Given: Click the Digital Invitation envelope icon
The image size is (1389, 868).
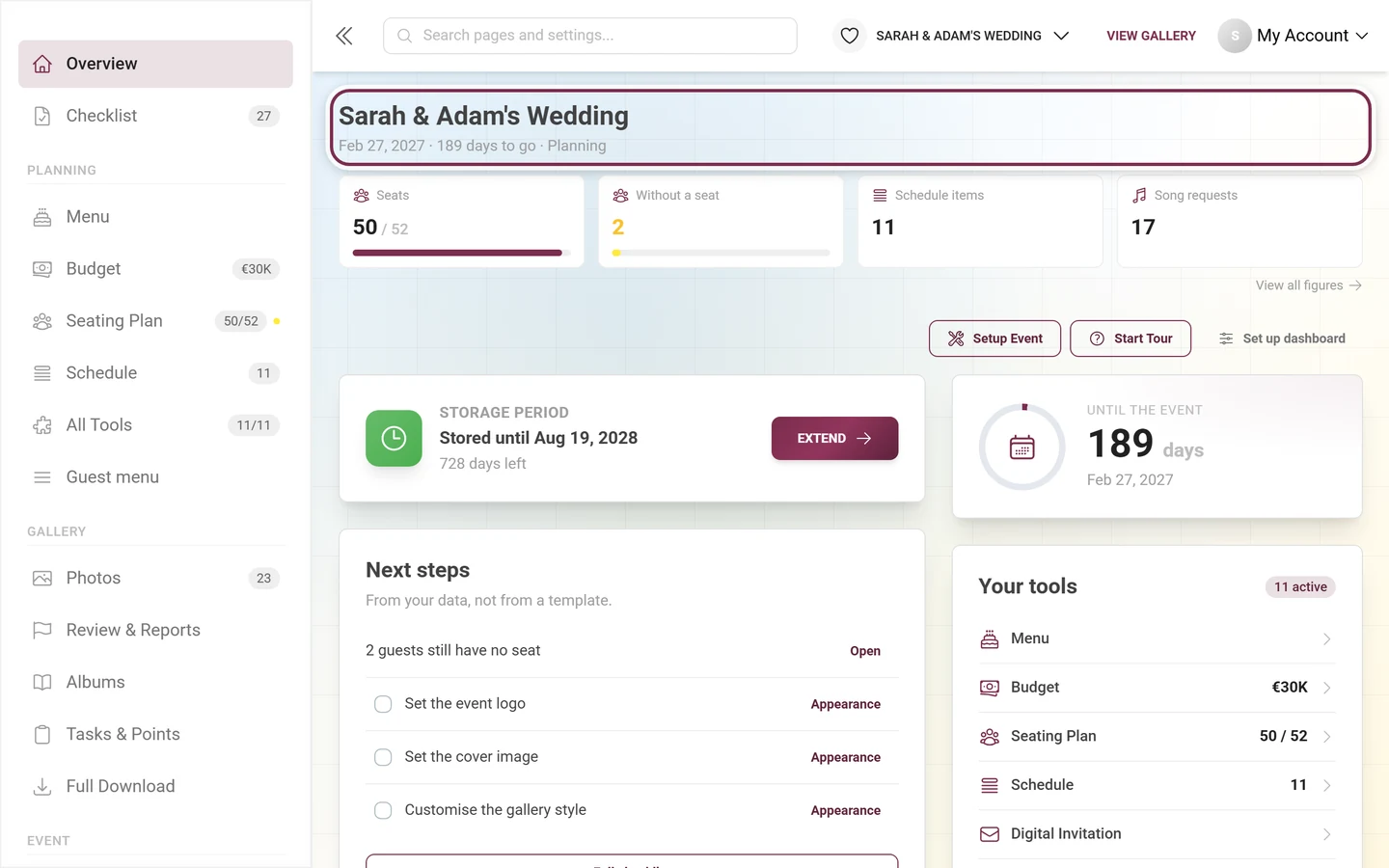Looking at the screenshot, I should coord(990,834).
